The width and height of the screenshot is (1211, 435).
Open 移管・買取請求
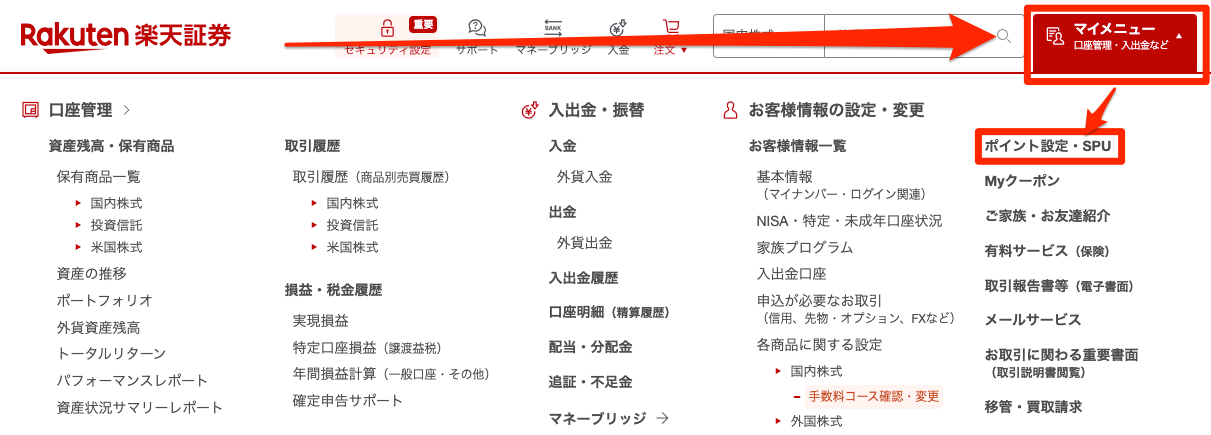[x=1033, y=407]
